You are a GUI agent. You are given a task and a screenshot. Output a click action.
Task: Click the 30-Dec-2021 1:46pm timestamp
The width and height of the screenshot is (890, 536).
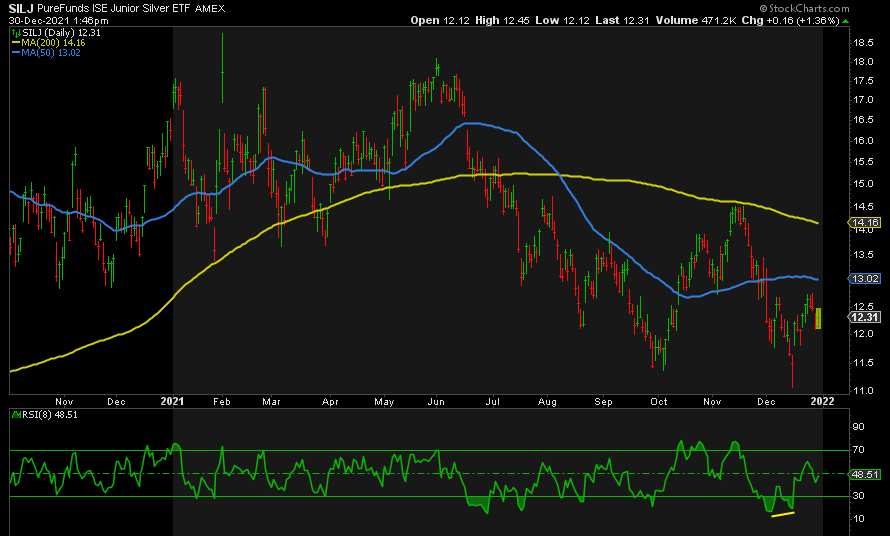coord(58,20)
